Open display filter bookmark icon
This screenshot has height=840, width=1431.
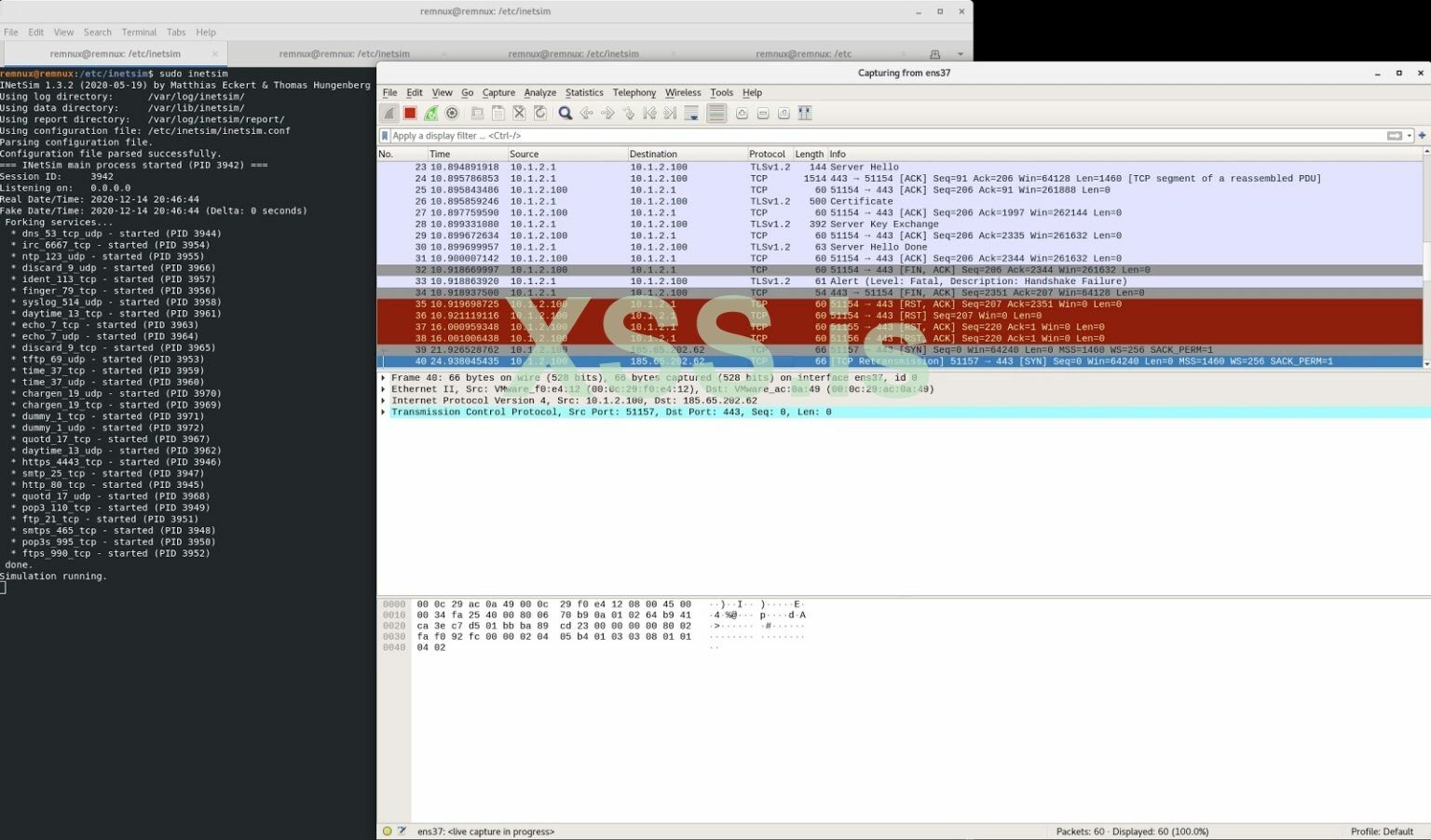[x=385, y=136]
